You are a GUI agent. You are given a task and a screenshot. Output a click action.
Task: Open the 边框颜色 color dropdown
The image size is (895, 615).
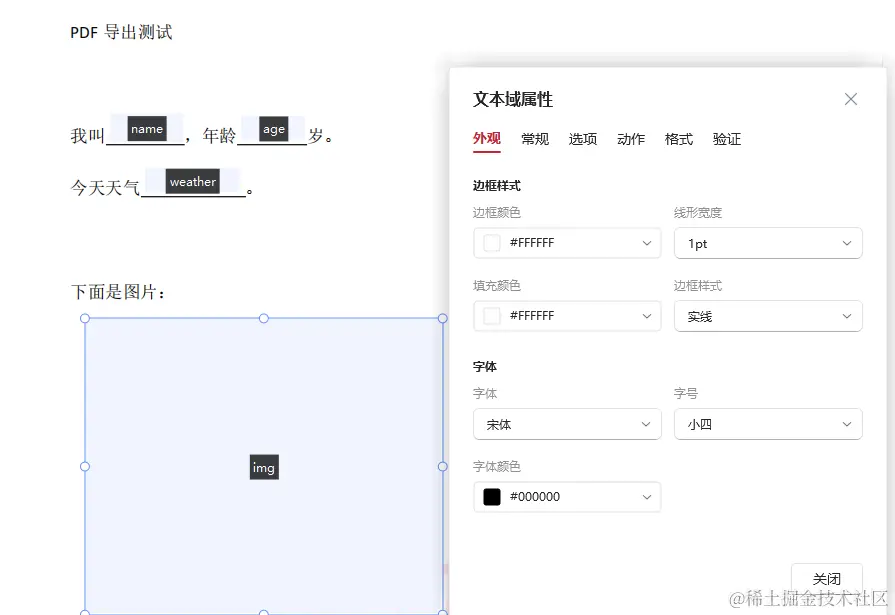(x=566, y=243)
